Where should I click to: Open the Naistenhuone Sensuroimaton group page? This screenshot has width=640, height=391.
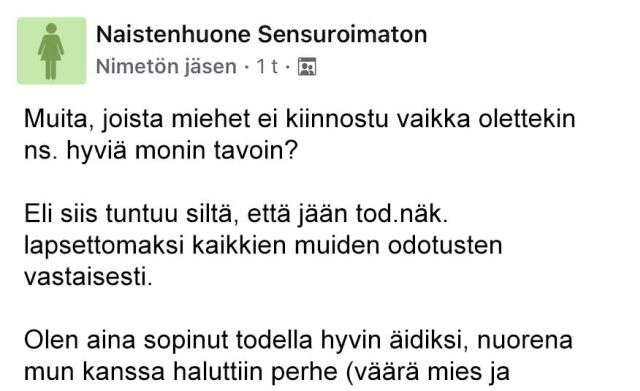(262, 34)
